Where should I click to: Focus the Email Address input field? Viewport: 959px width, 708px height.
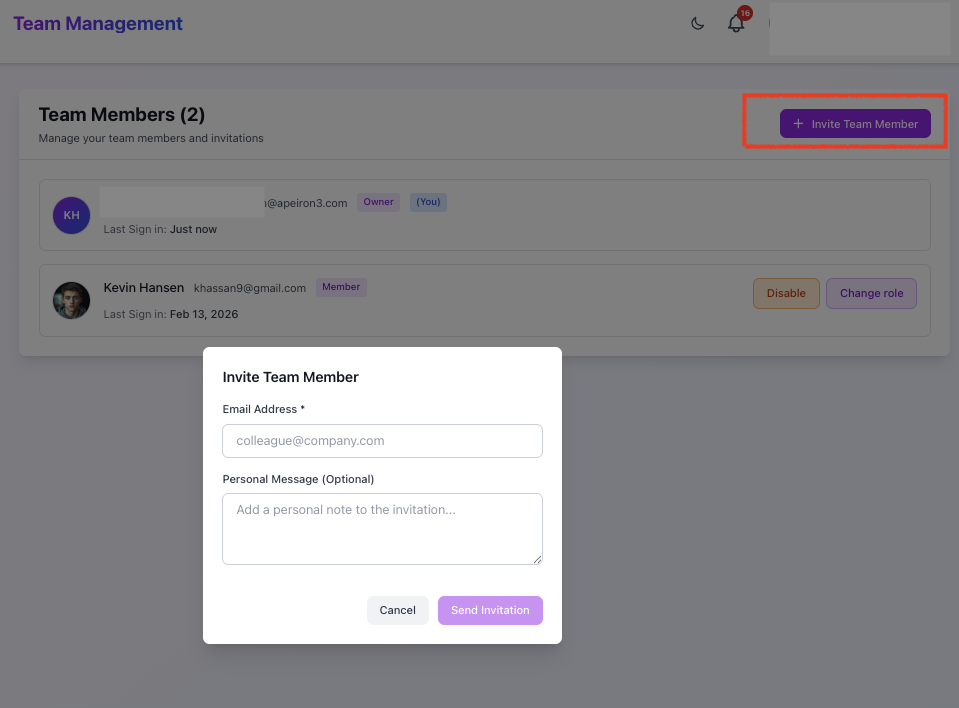tap(382, 441)
